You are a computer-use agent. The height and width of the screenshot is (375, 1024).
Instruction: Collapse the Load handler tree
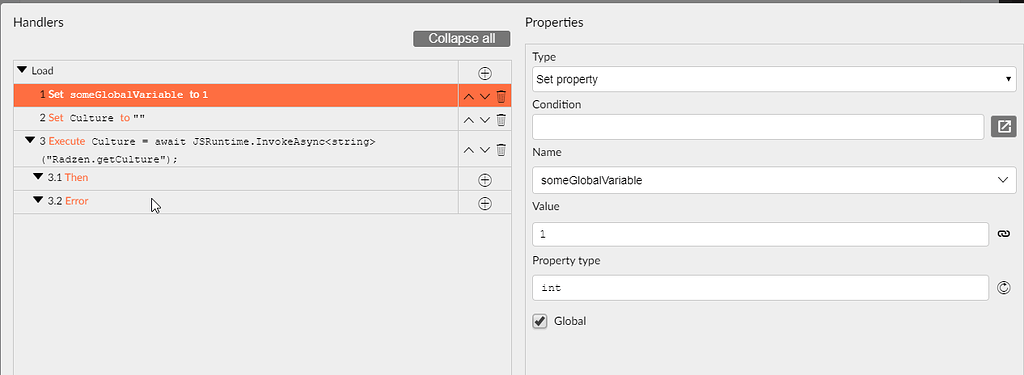[22, 70]
